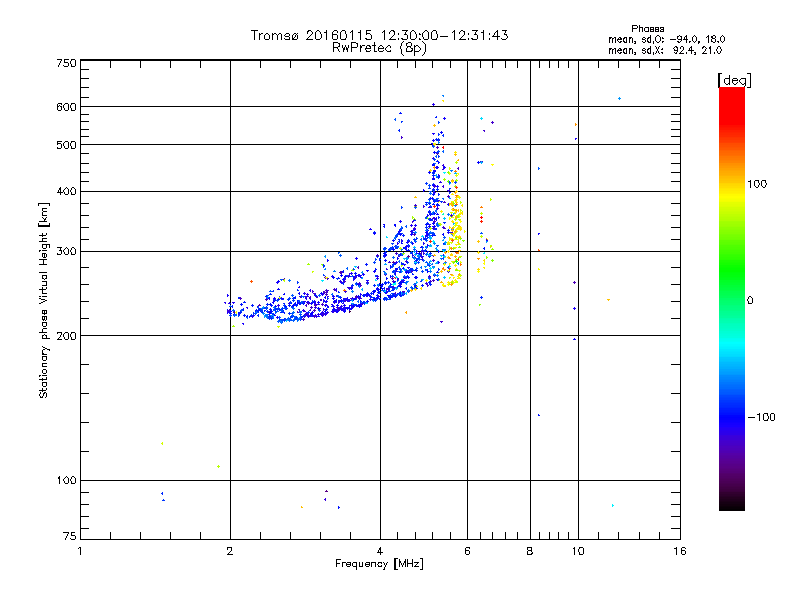
Task: Click the y-axis tick label '600'
Action: coord(66,107)
